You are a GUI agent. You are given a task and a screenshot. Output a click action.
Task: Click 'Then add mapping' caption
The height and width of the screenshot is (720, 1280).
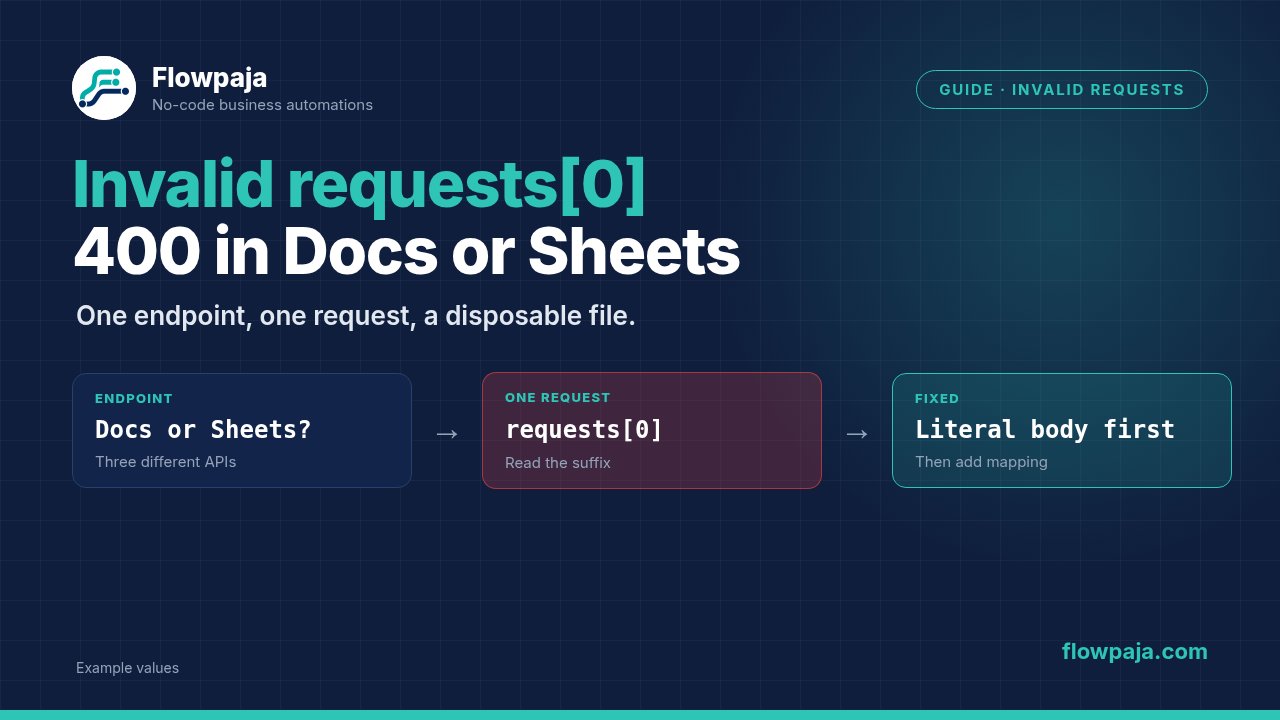click(981, 462)
